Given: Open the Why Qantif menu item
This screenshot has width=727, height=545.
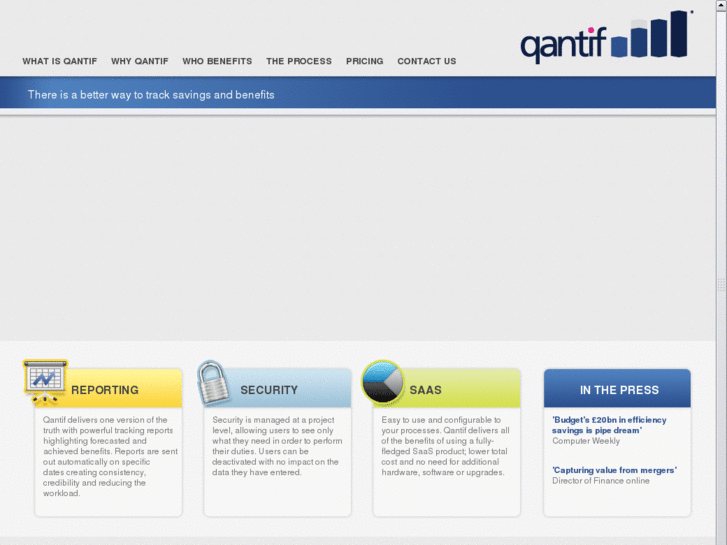Looking at the screenshot, I should 140,61.
